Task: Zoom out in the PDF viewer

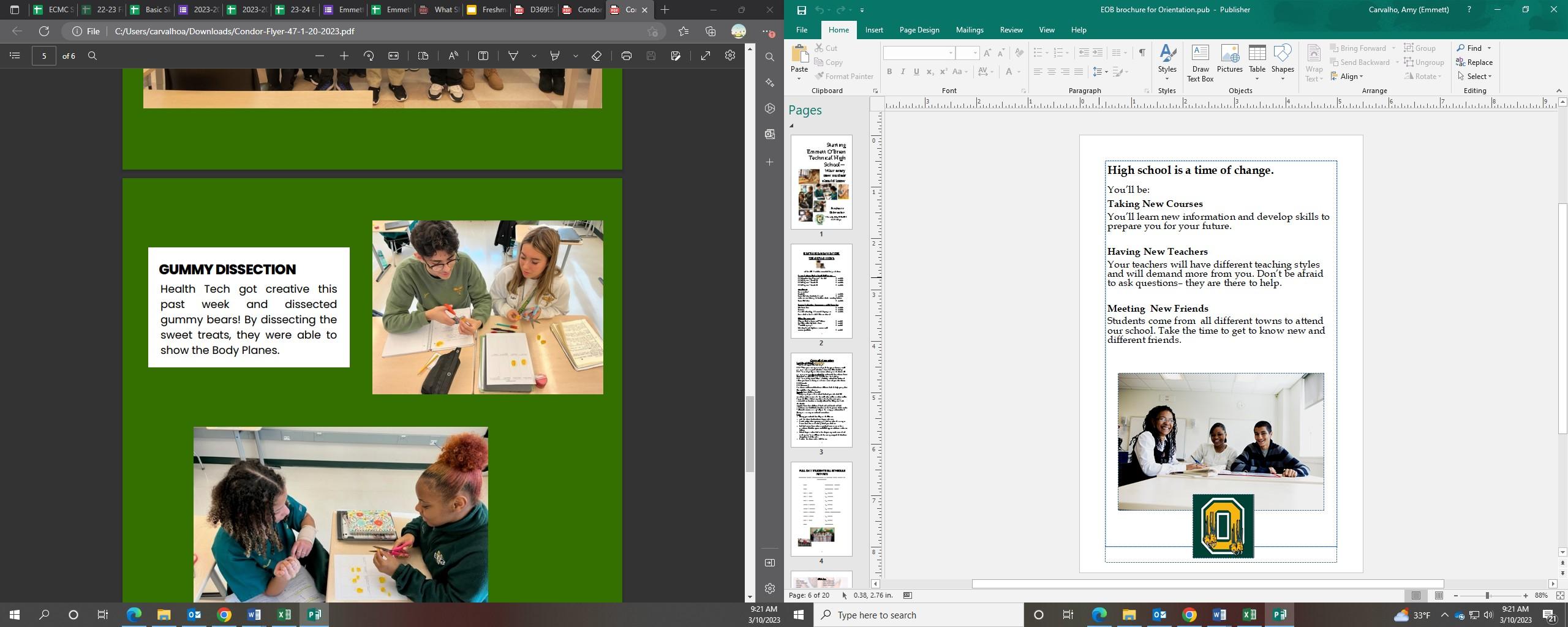Action: 319,56
